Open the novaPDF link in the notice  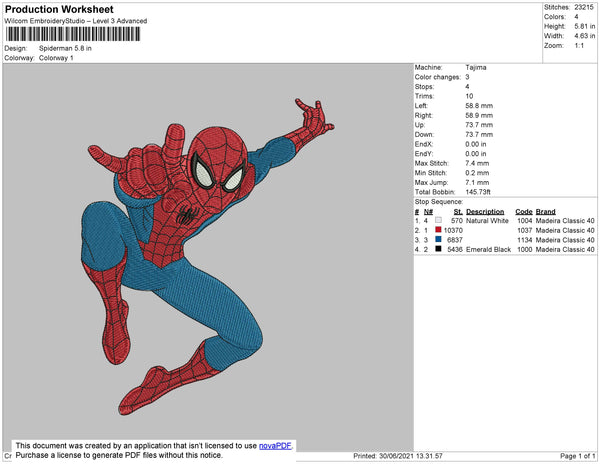coord(275,446)
